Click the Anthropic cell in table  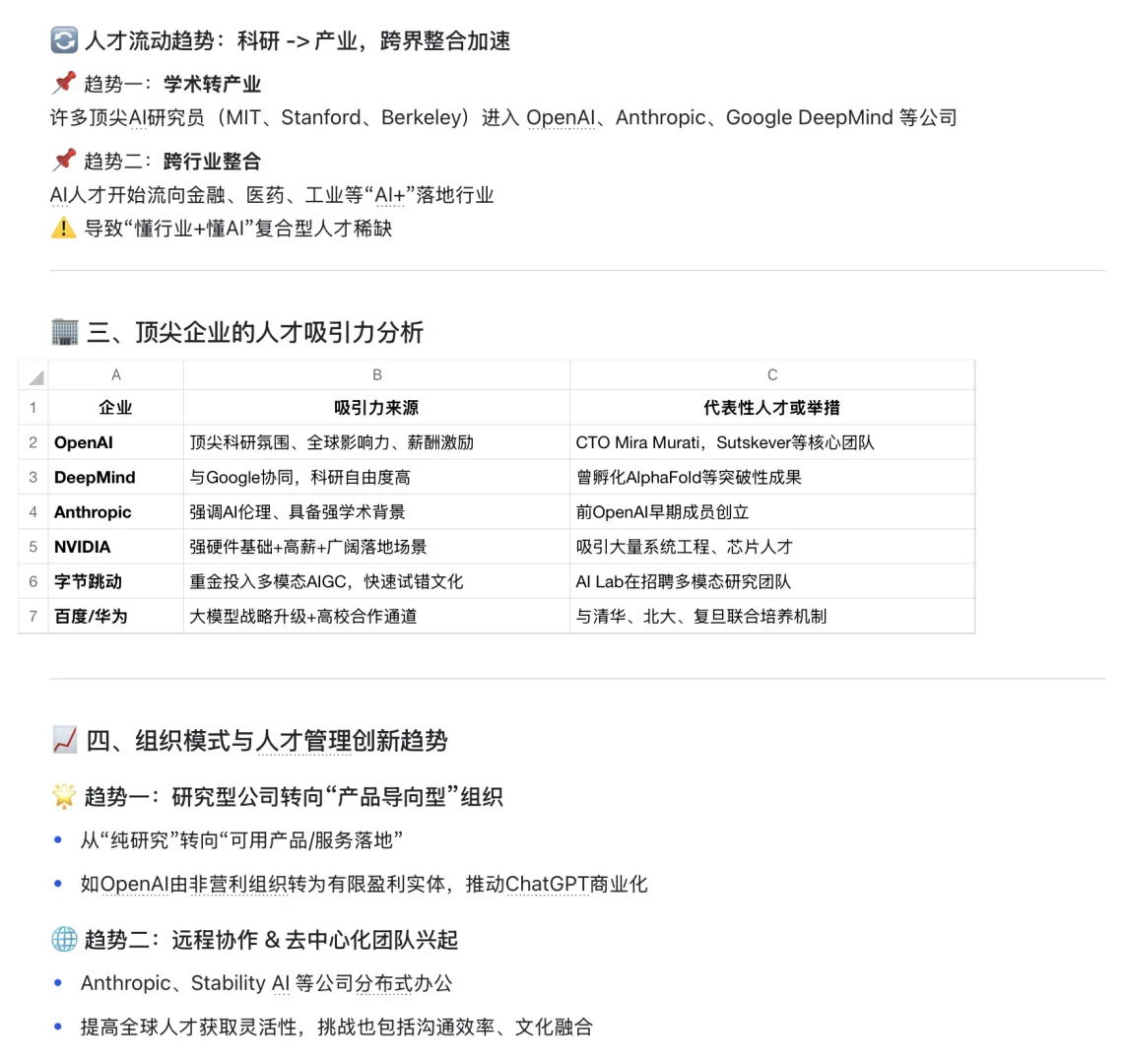[115, 512]
